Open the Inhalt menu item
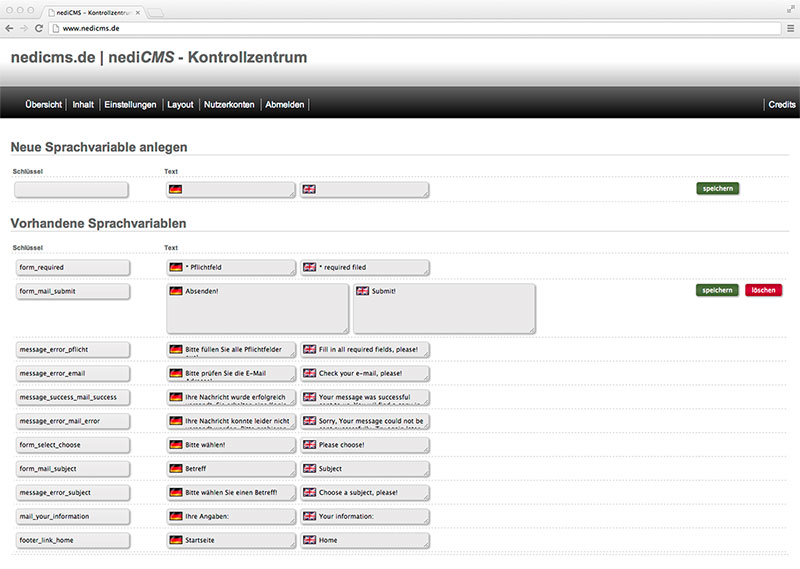The width and height of the screenshot is (800, 569). [83, 105]
